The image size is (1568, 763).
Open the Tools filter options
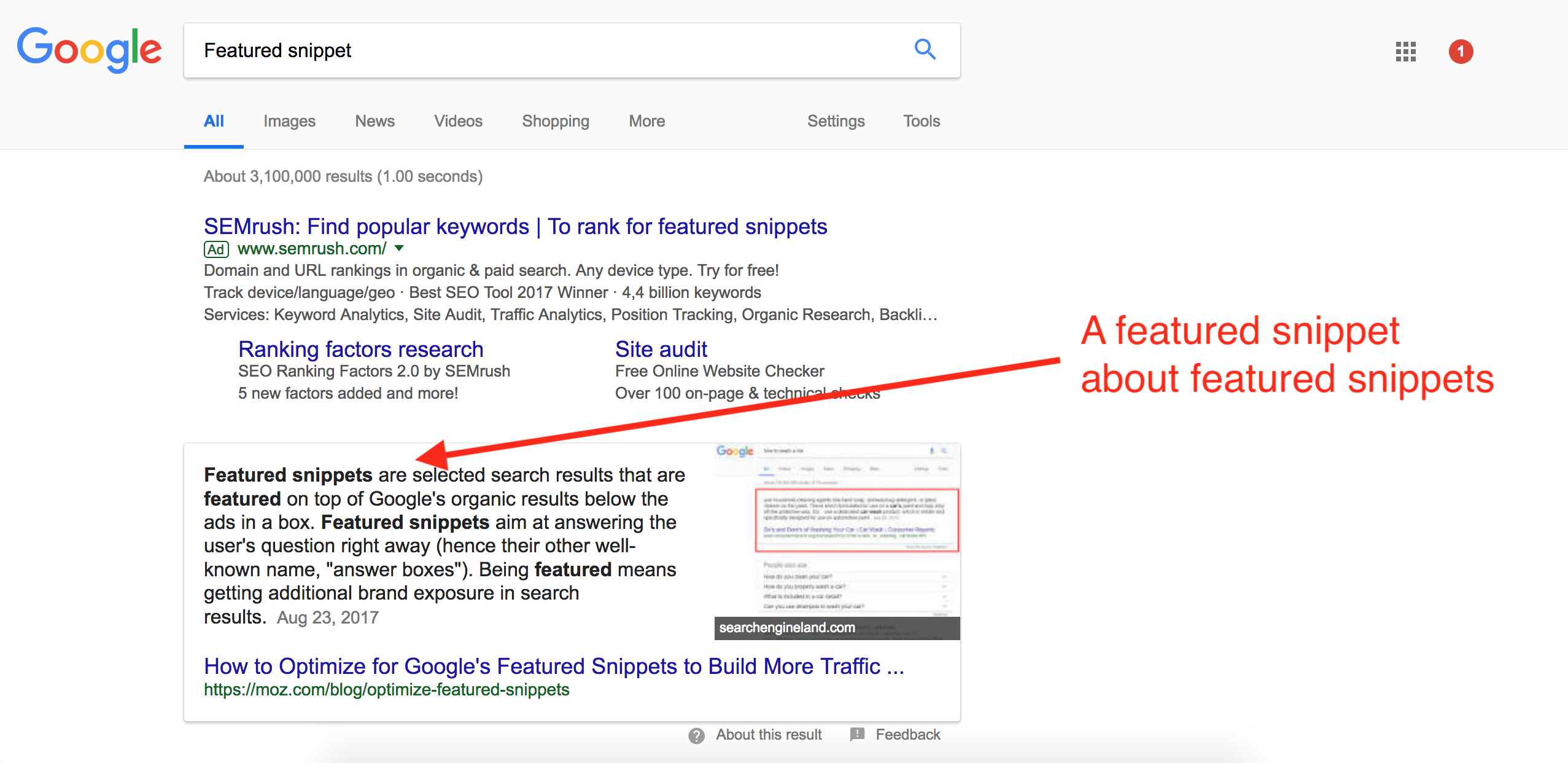(x=921, y=121)
